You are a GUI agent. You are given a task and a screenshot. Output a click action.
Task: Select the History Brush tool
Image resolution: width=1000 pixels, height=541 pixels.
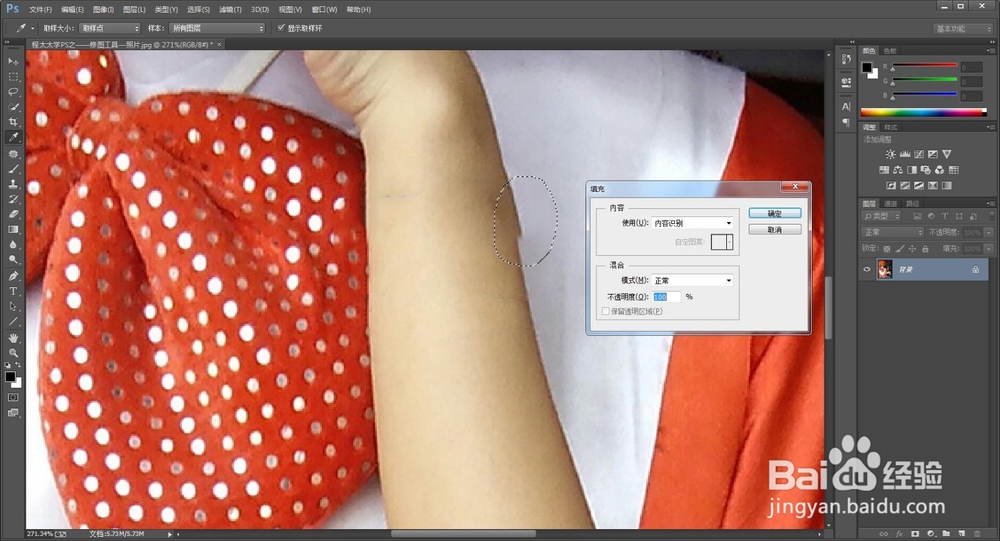(x=13, y=199)
